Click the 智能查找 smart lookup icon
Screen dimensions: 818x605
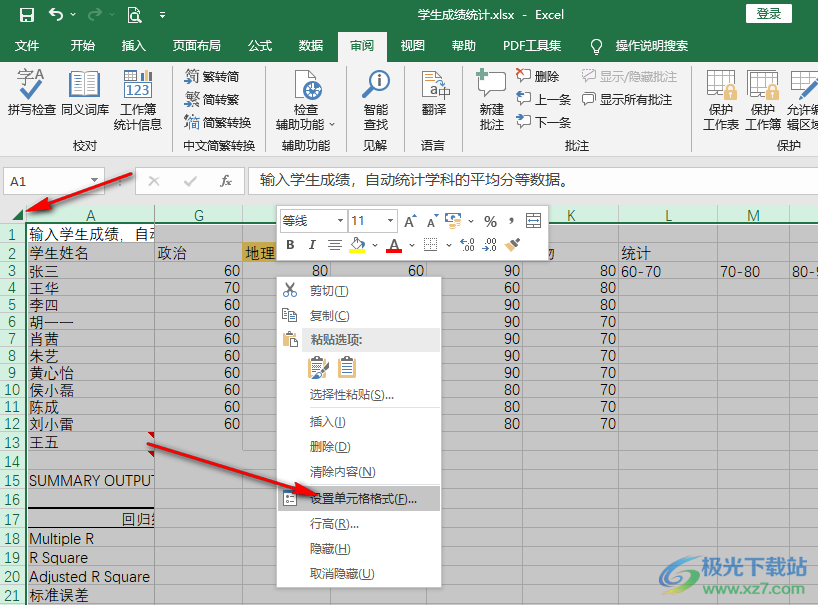coord(376,100)
